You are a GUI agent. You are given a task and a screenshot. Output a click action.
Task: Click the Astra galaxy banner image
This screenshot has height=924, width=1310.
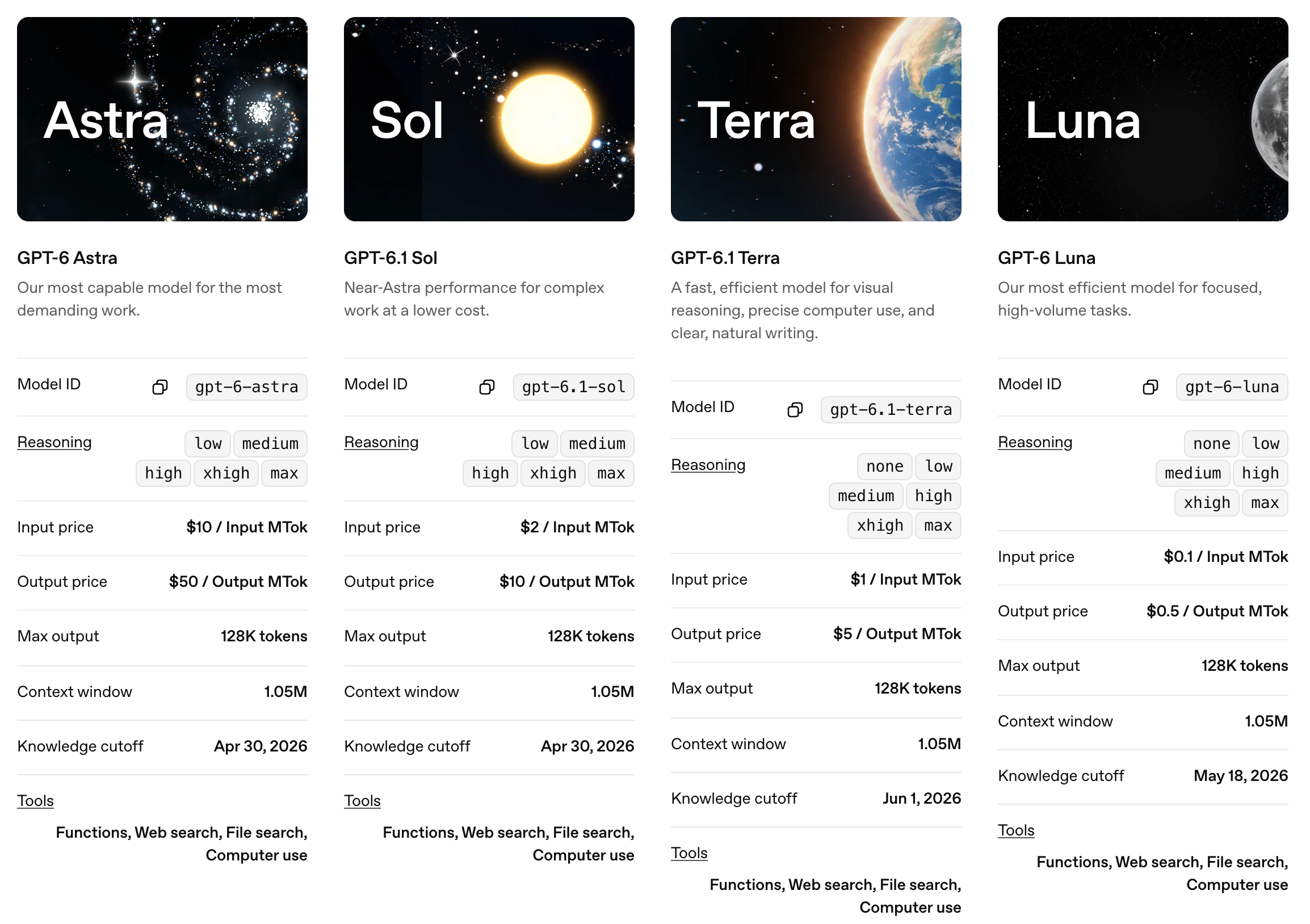(x=162, y=119)
